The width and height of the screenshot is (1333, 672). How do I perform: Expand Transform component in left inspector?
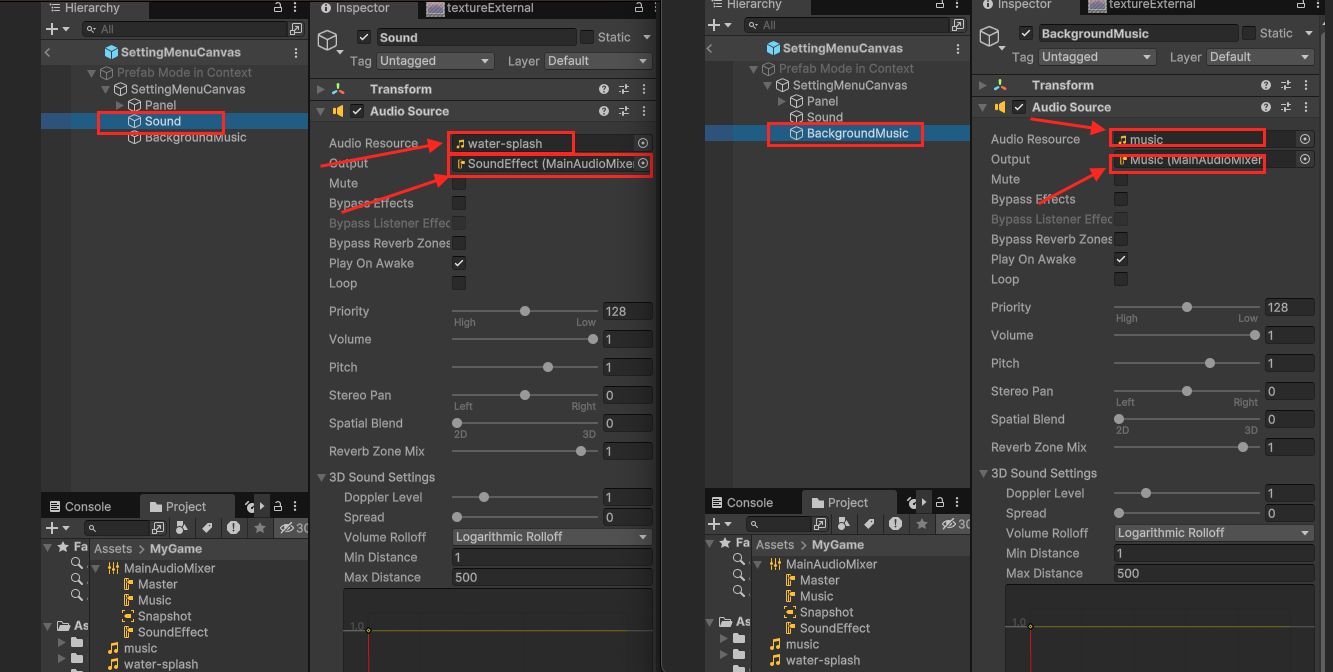pos(321,88)
